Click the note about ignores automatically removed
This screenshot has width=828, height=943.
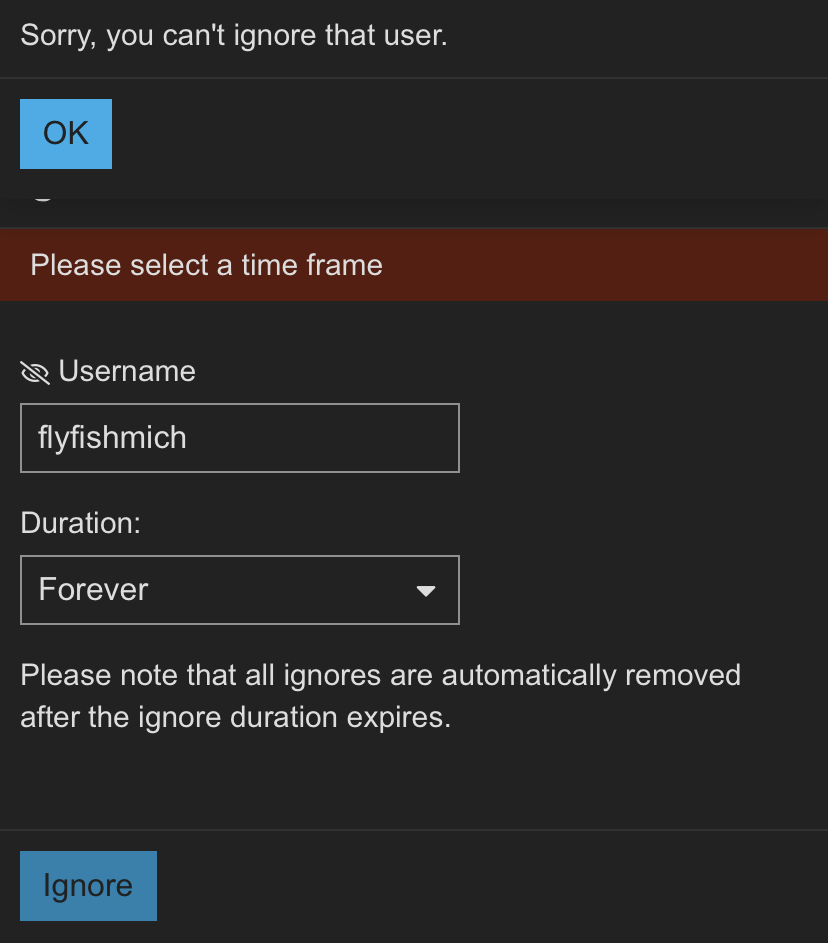[380, 675]
